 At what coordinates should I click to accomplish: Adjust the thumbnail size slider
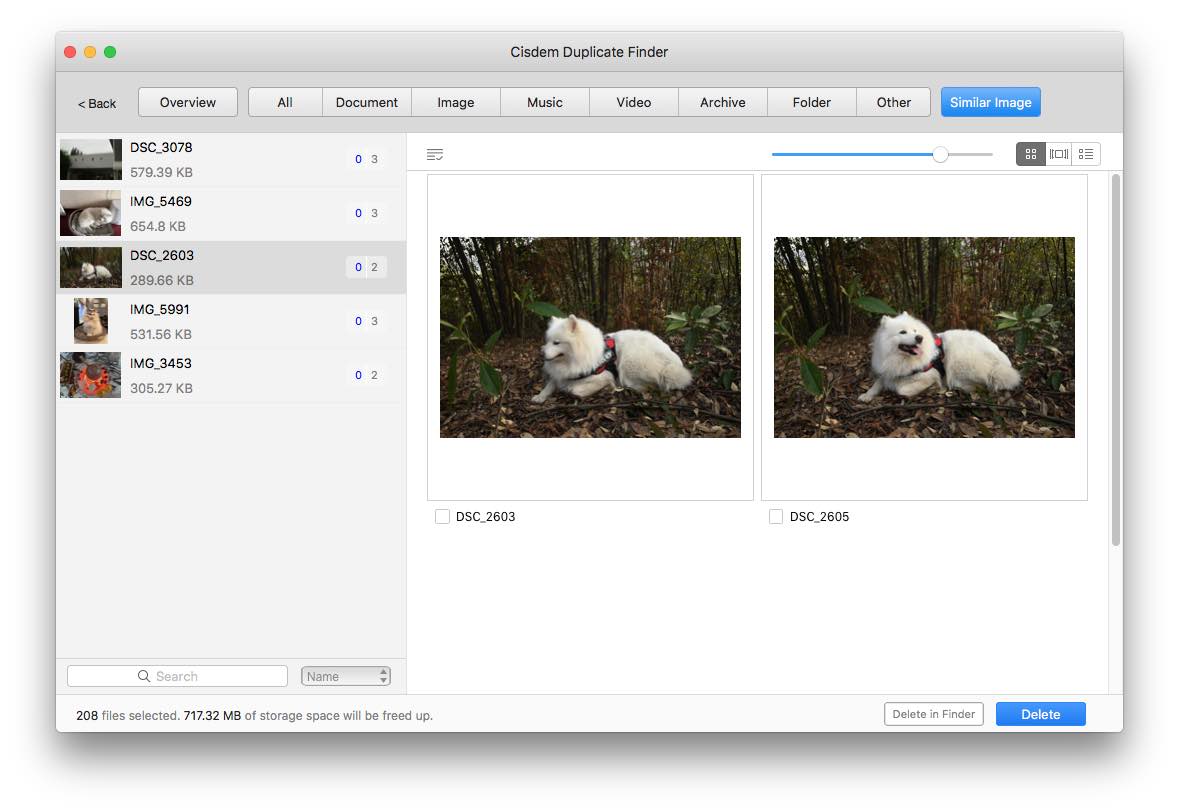[x=940, y=154]
